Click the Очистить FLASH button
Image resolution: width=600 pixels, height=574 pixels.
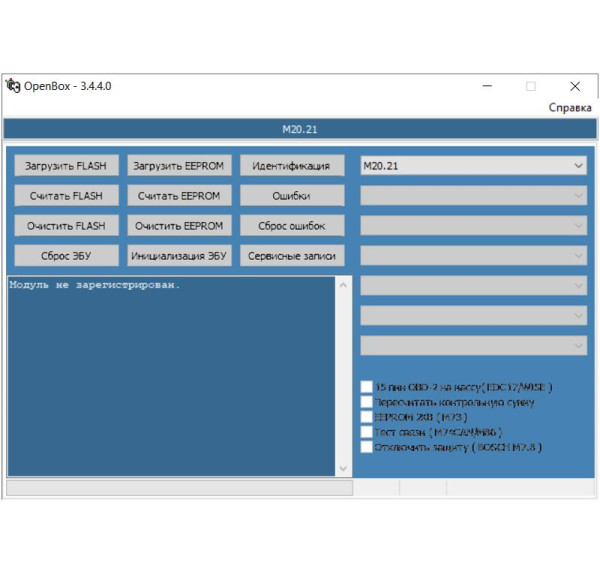66,225
